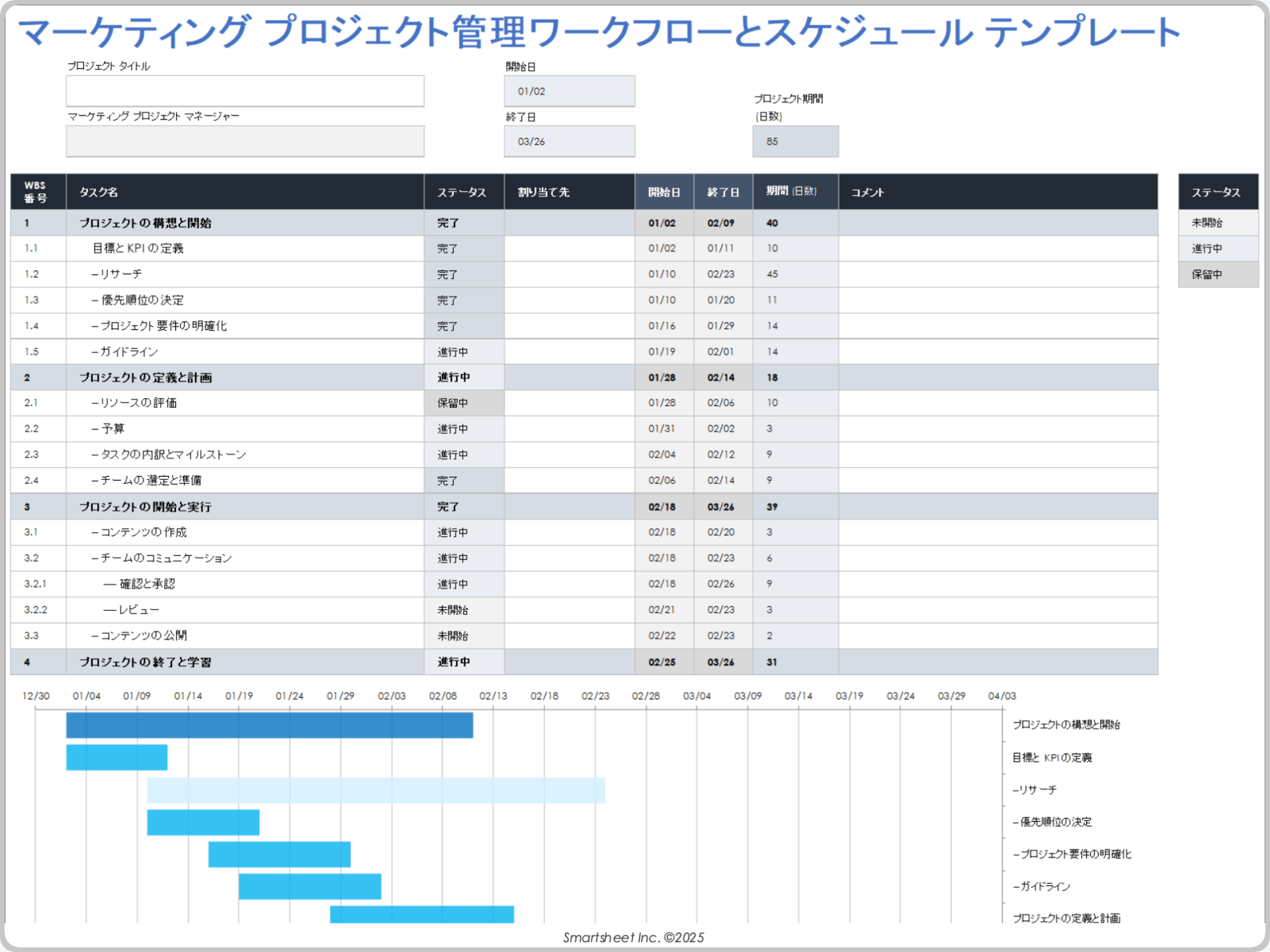1270x952 pixels.
Task: Select the 優先順位の決定 task cell
Action: click(x=245, y=300)
